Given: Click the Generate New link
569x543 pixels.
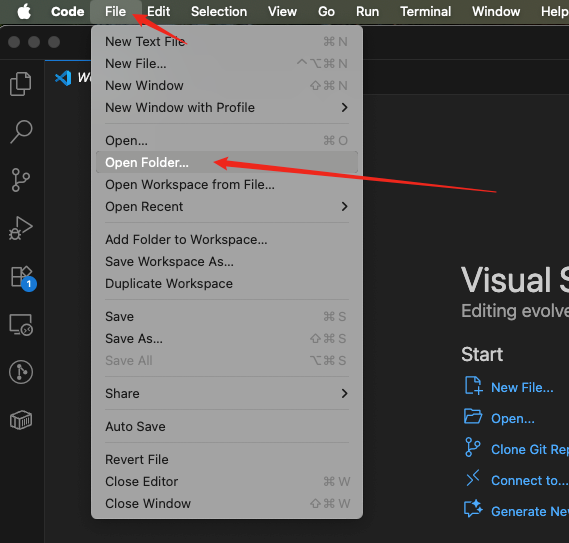Looking at the screenshot, I should (530, 511).
